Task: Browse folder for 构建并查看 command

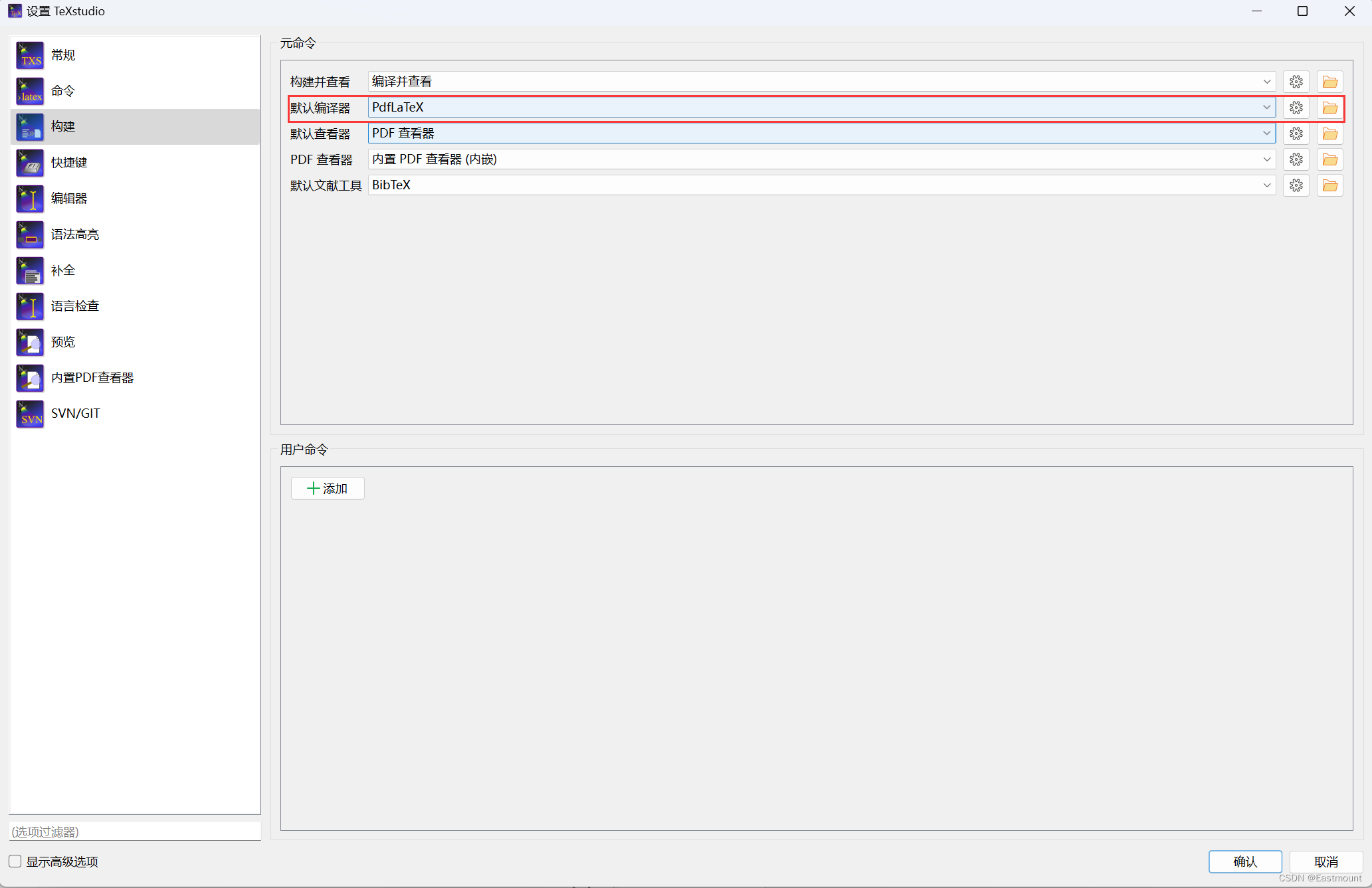Action: tap(1330, 82)
